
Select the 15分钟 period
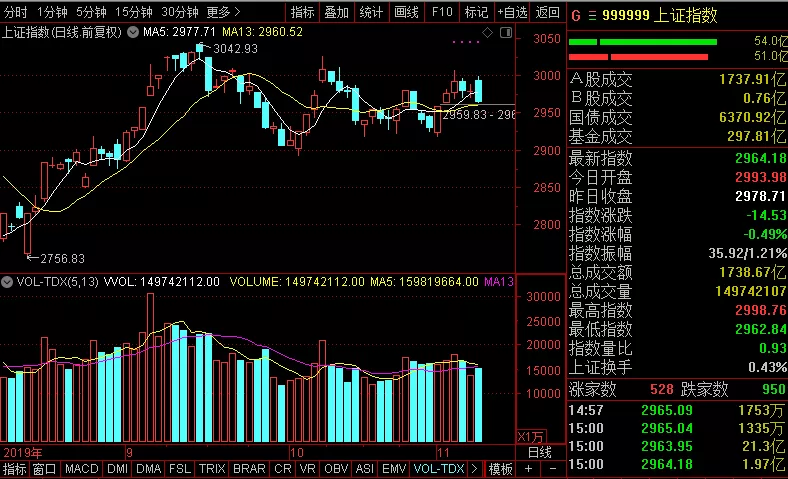(x=133, y=12)
